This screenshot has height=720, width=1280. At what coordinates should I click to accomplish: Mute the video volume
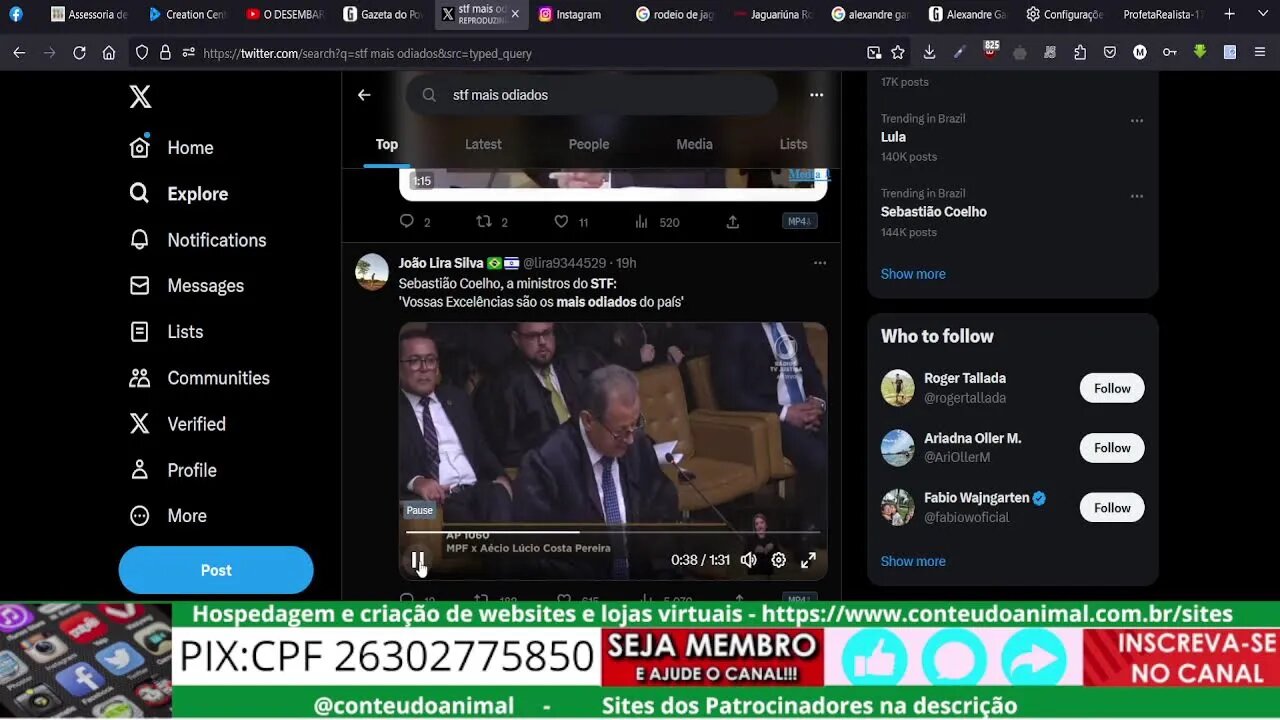(749, 560)
